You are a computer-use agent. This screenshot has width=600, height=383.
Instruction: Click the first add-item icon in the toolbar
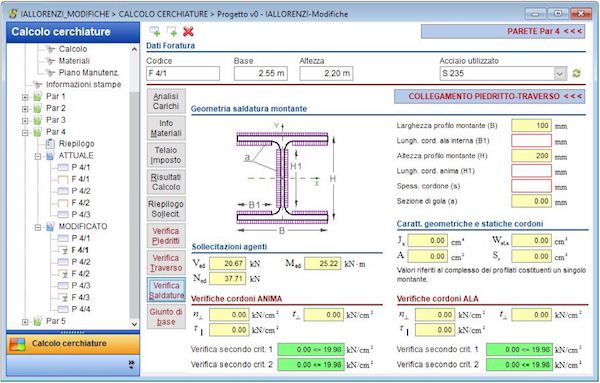pyautogui.click(x=155, y=31)
